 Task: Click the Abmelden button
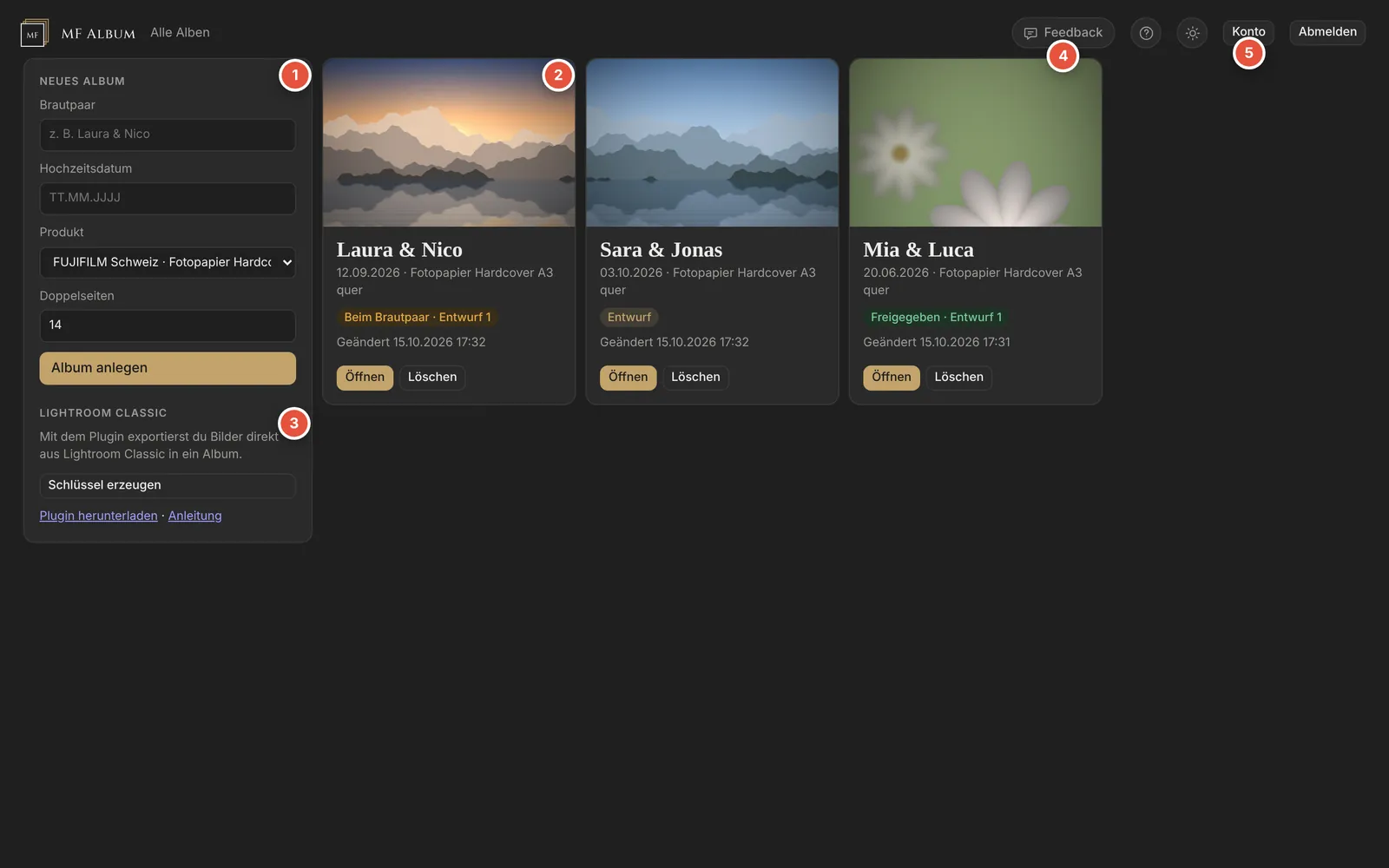coord(1327,32)
